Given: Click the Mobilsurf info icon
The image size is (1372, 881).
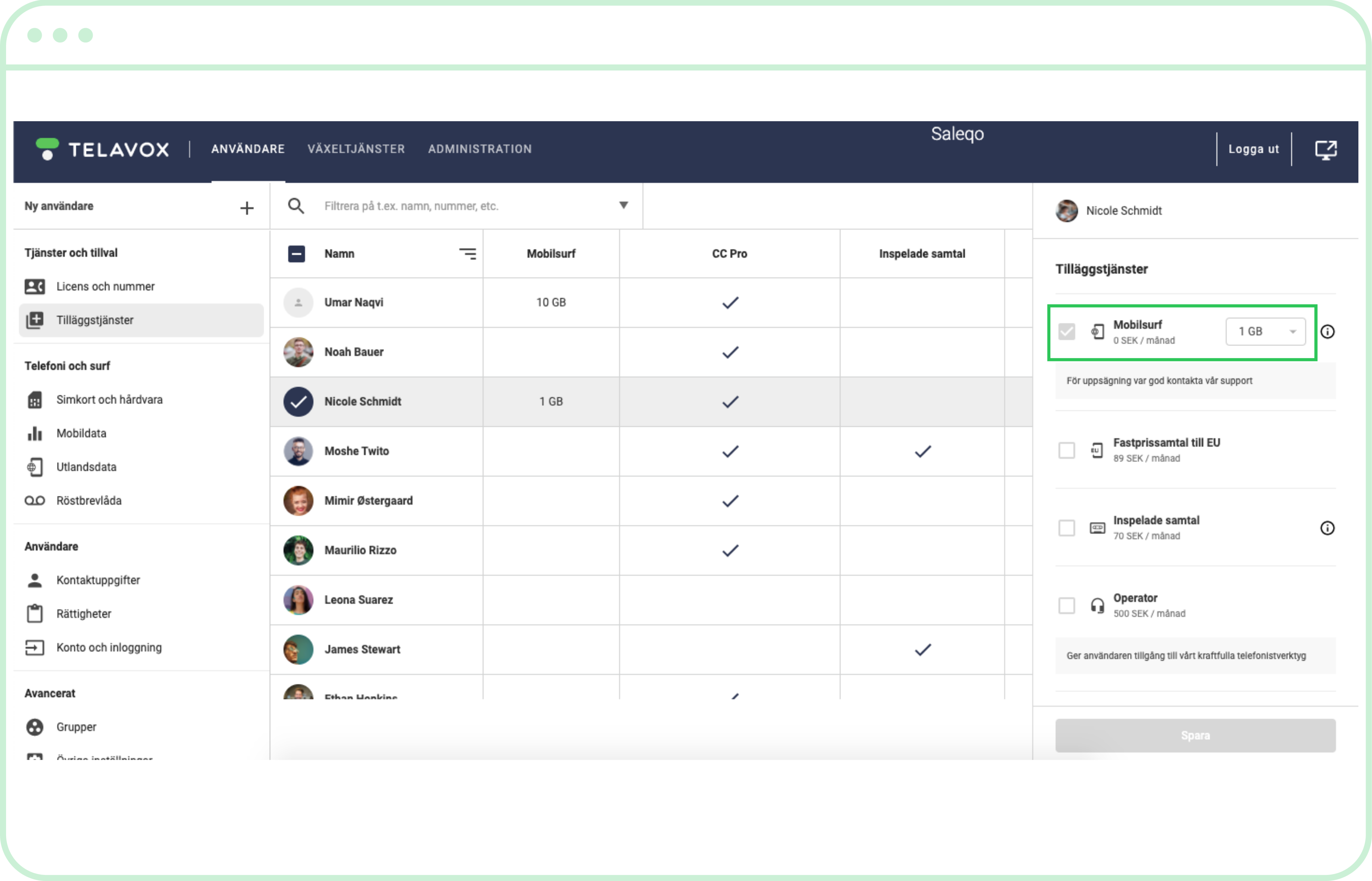Looking at the screenshot, I should coord(1327,332).
